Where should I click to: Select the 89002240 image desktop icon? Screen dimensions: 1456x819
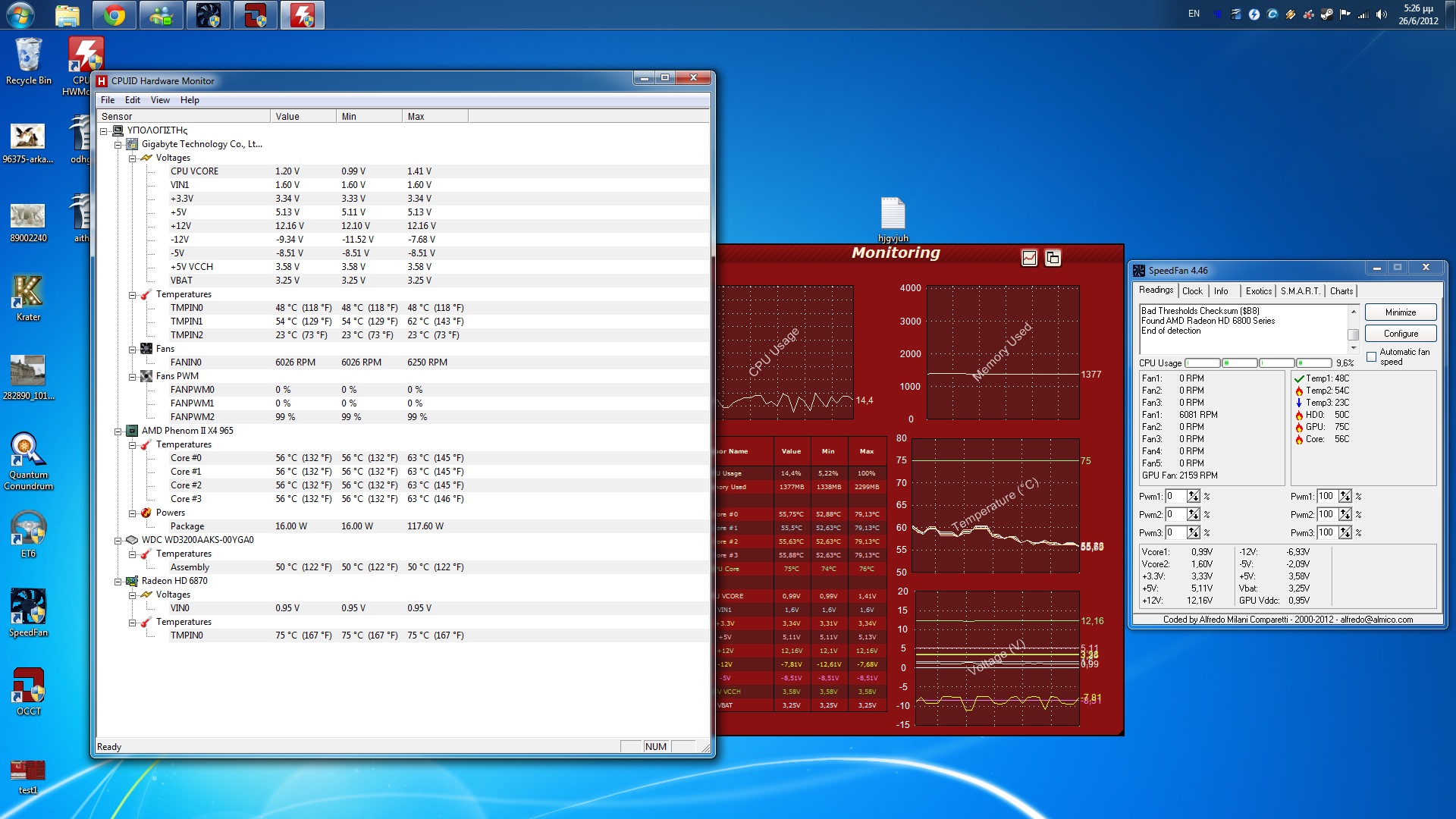coord(29,222)
